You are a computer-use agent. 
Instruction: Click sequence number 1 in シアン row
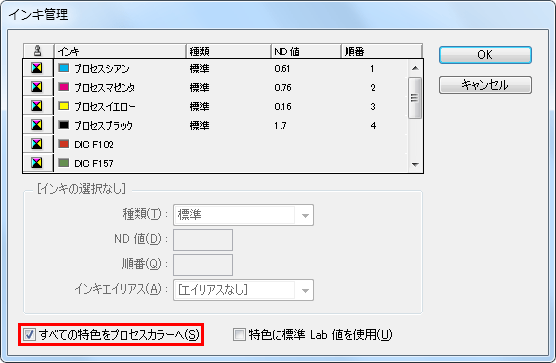(x=372, y=68)
